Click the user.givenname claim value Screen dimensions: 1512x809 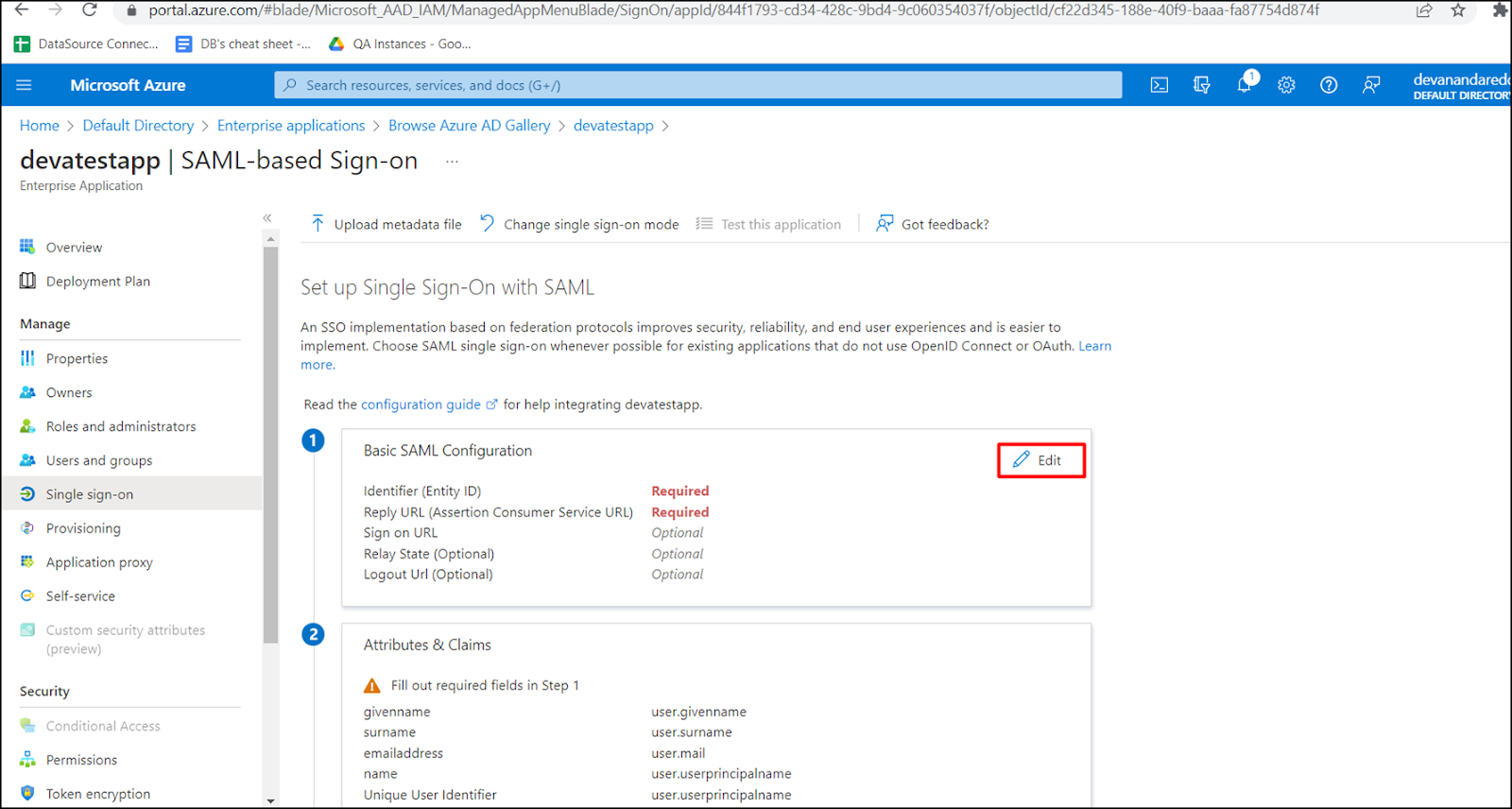698,712
